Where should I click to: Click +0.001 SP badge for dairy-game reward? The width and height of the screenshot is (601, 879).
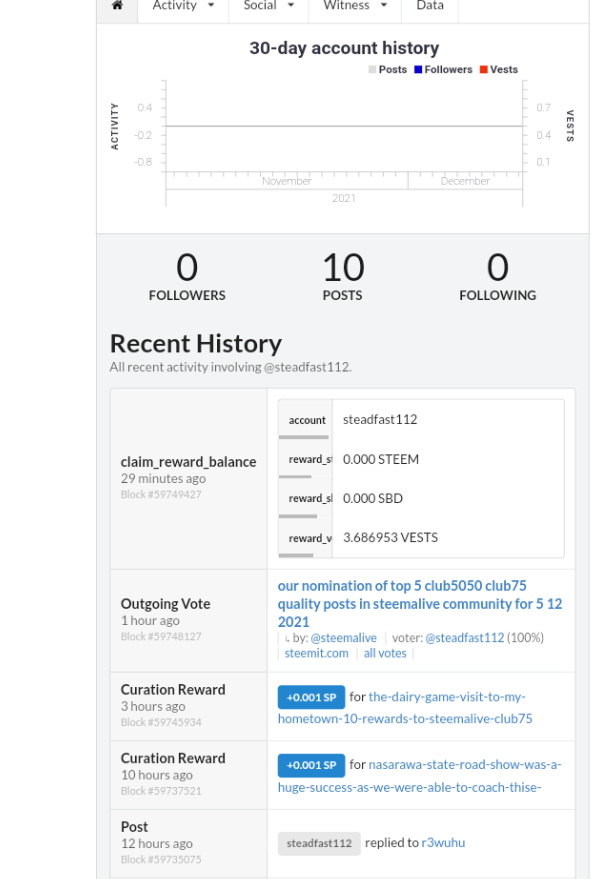click(311, 697)
